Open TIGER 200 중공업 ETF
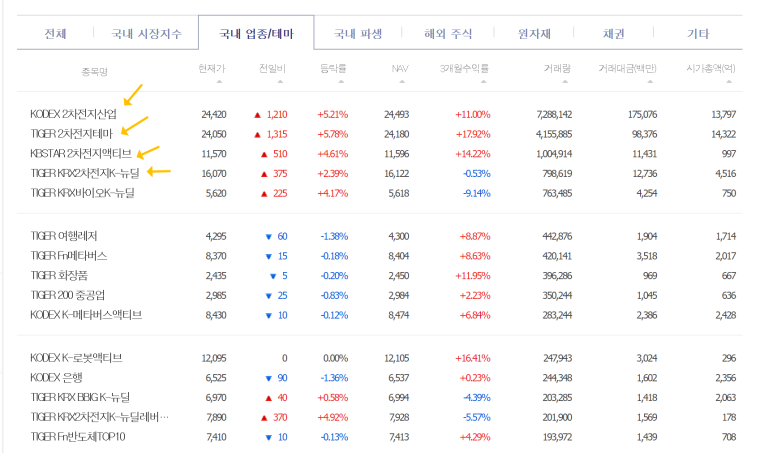 click(68, 295)
